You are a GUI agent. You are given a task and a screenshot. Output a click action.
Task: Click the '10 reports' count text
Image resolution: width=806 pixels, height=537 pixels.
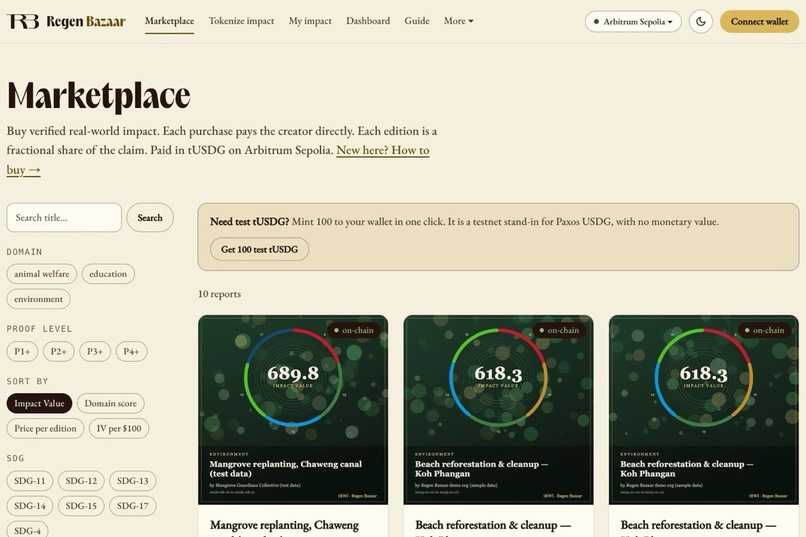point(219,294)
